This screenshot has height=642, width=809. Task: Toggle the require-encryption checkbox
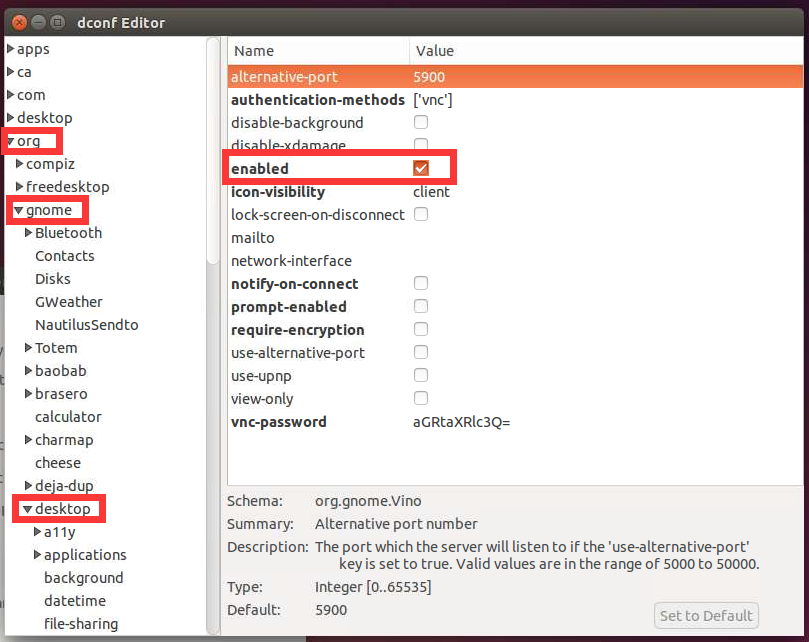[x=421, y=329]
